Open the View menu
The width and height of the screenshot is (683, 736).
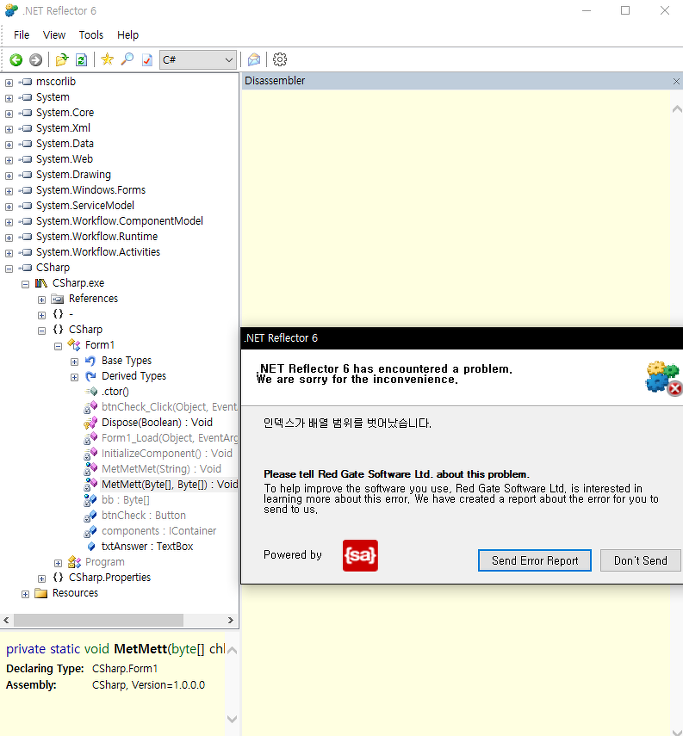[54, 35]
